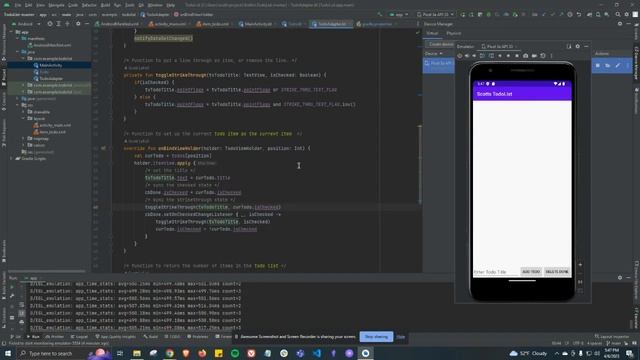Click Select Opened File target icon in Project panel
Viewport: 640px width, 360px height.
(50, 24)
